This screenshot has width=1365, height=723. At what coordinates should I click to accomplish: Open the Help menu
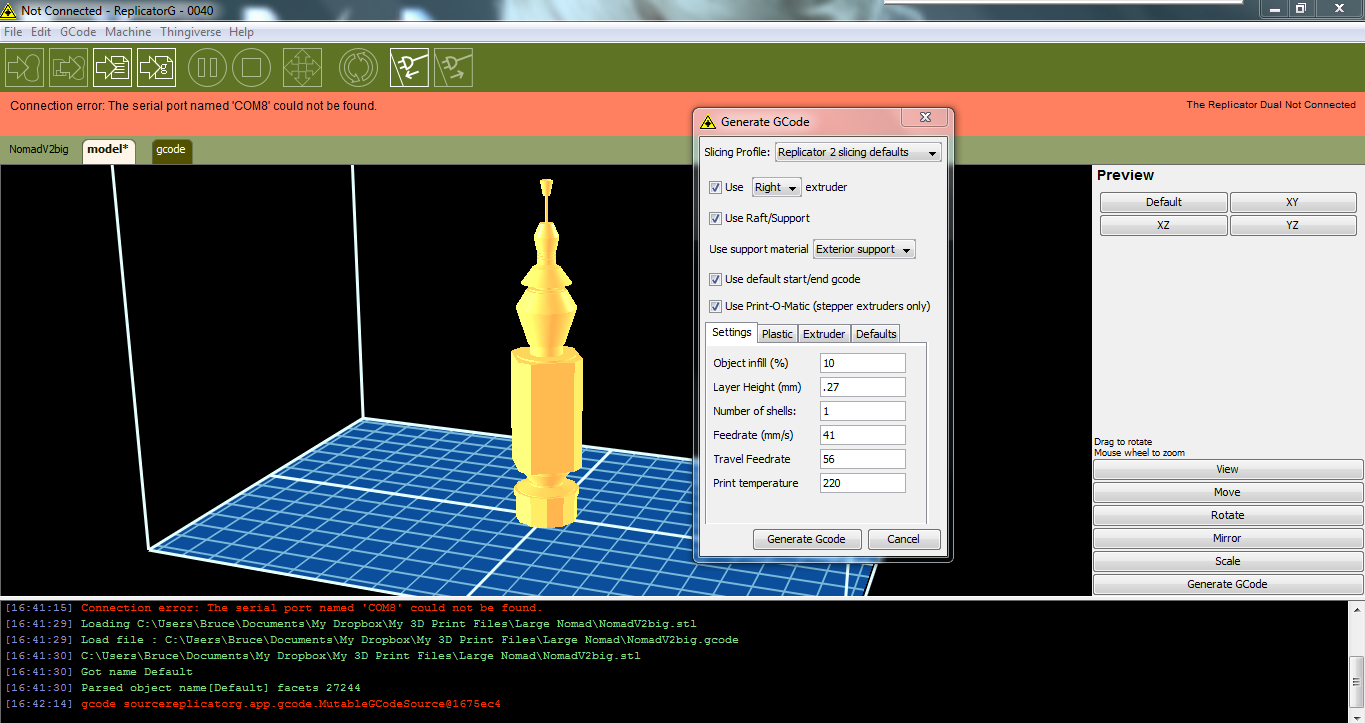click(x=241, y=32)
